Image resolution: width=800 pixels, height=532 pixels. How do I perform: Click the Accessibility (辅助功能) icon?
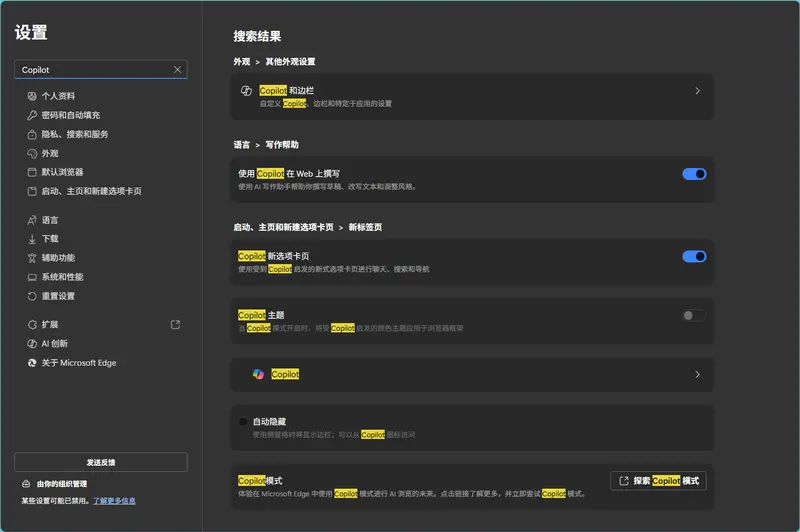click(32, 258)
